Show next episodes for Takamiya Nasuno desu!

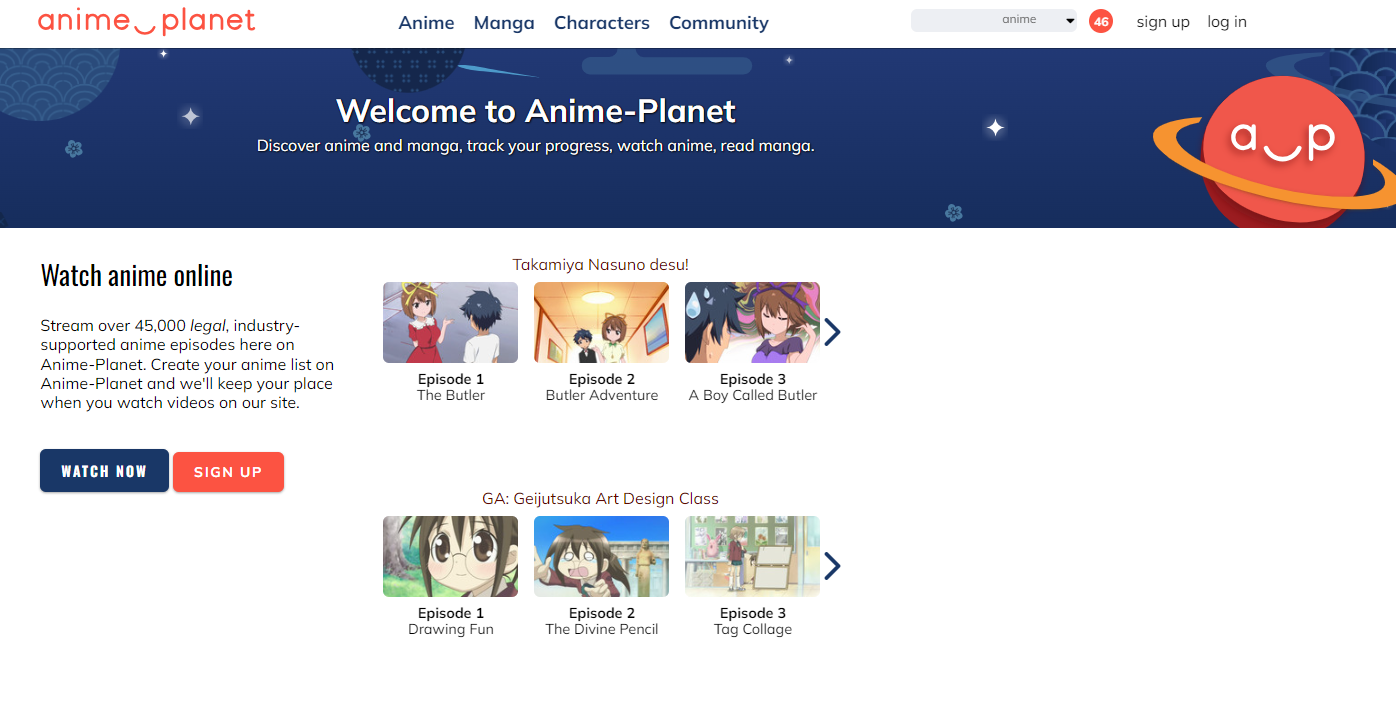point(832,332)
